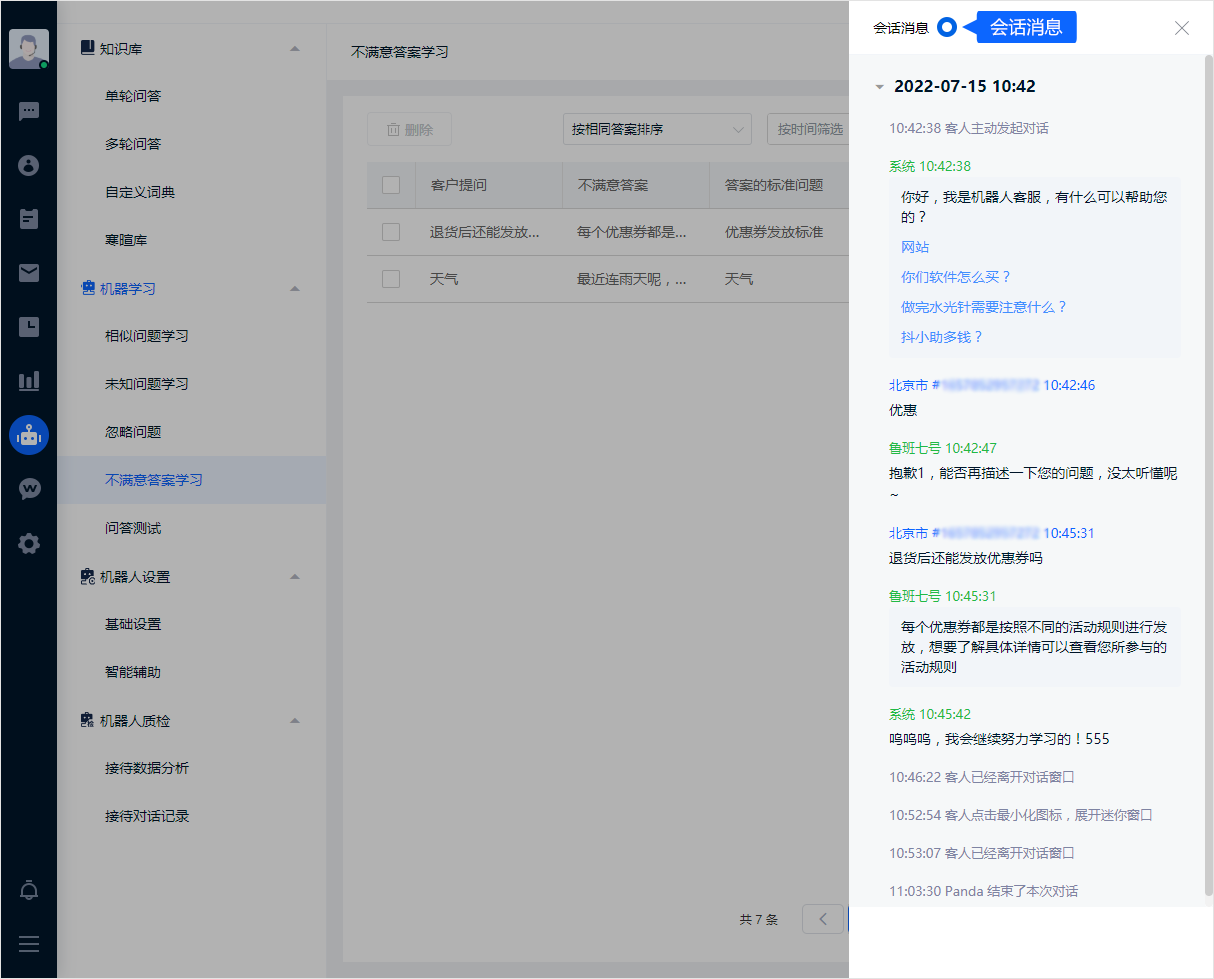Open the chat messages icon in sidebar
Image resolution: width=1214 pixels, height=979 pixels.
click(29, 111)
